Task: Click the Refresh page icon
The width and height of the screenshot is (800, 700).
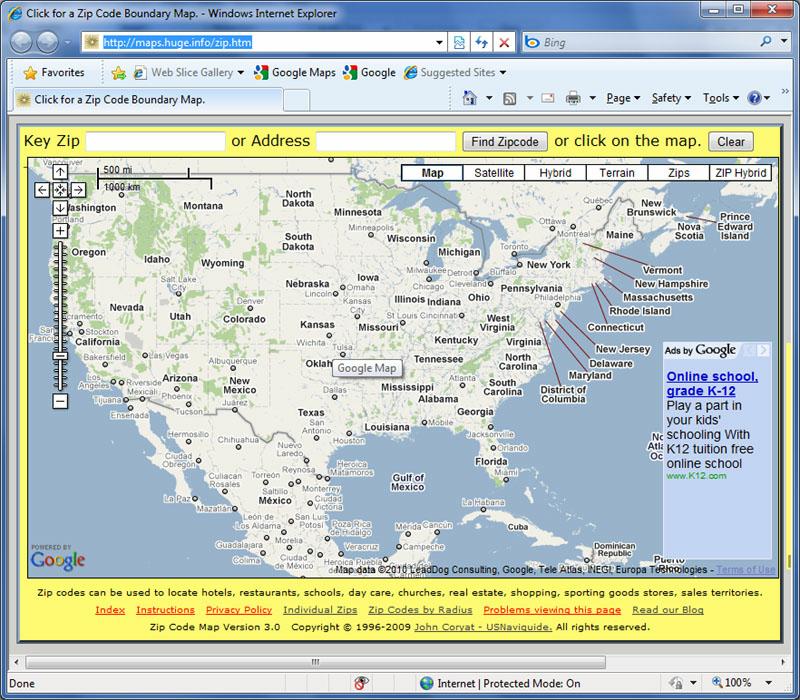Action: pyautogui.click(x=481, y=42)
